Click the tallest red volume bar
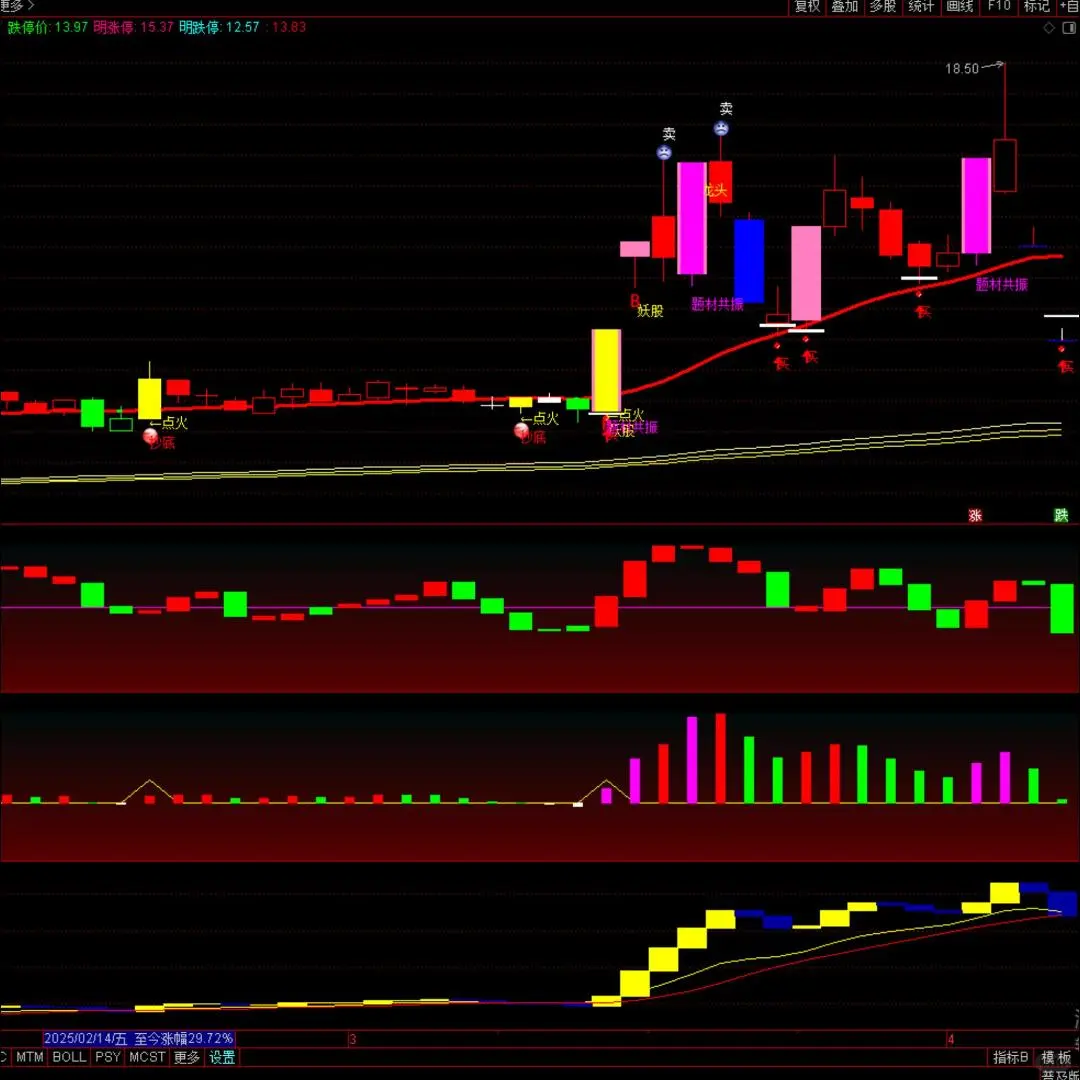1080x1080 pixels. 720,758
